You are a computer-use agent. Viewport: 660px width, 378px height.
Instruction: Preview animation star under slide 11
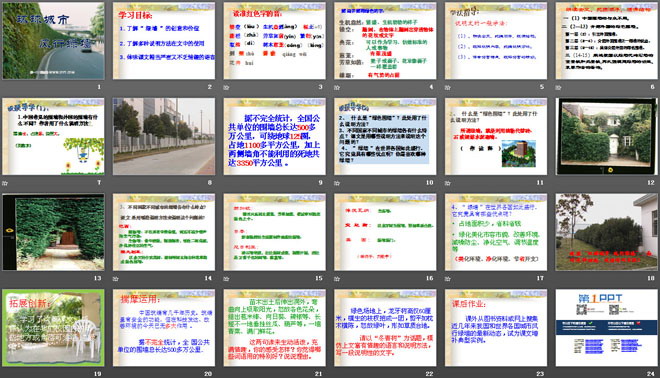448,183
